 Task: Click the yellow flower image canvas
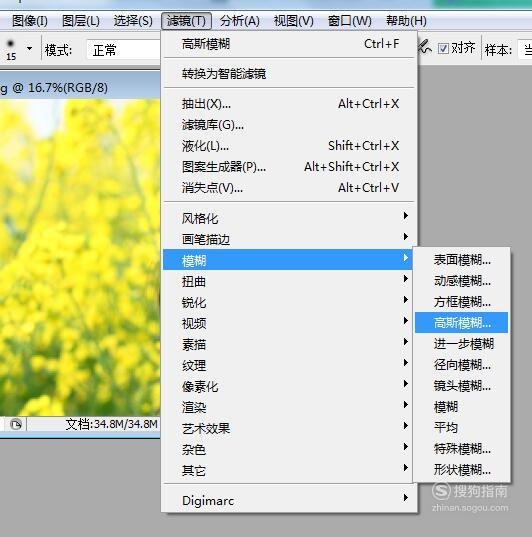(x=80, y=257)
